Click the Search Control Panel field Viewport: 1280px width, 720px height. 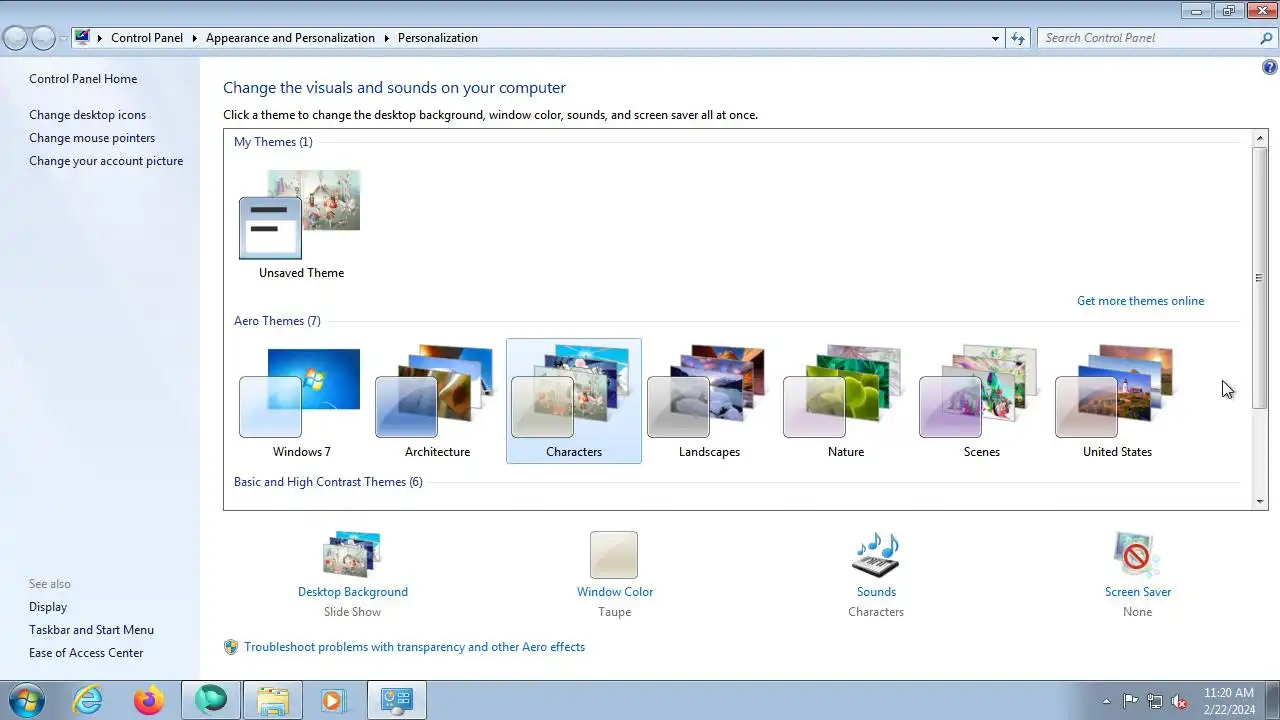click(x=1148, y=38)
